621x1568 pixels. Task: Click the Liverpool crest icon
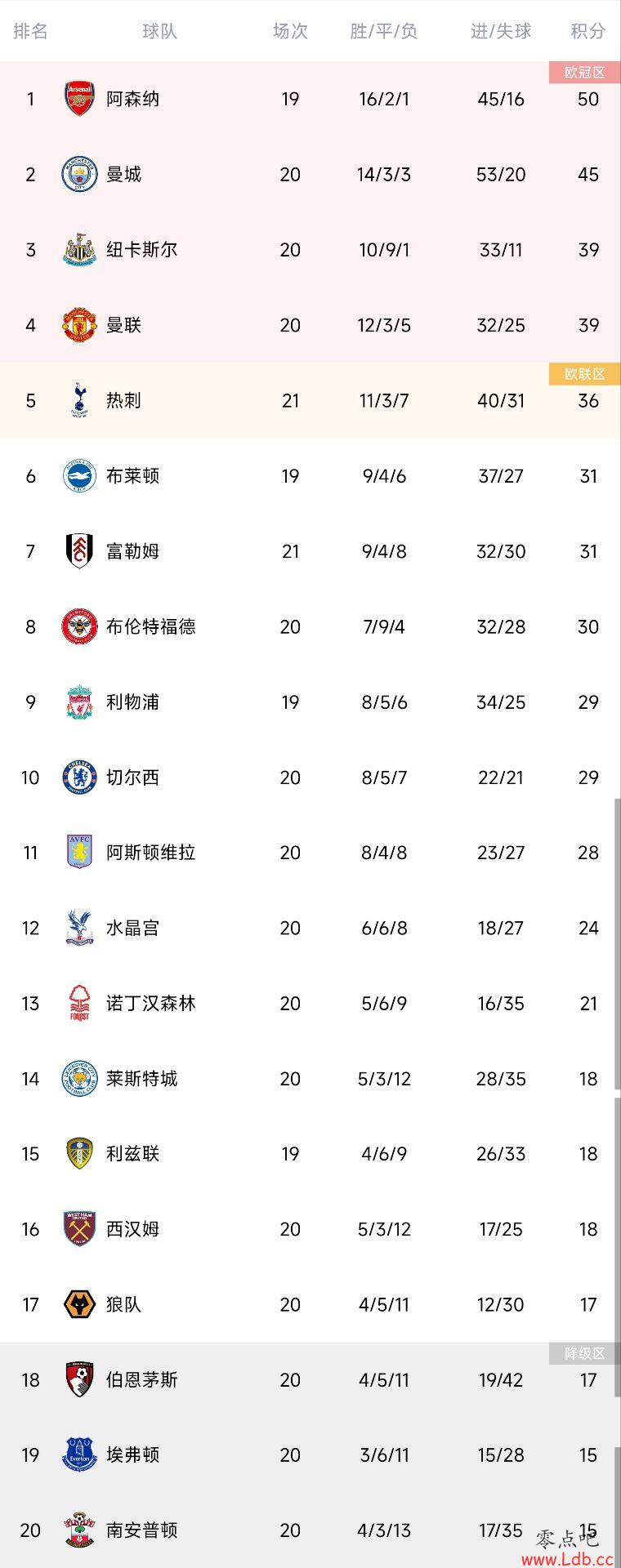click(x=79, y=702)
